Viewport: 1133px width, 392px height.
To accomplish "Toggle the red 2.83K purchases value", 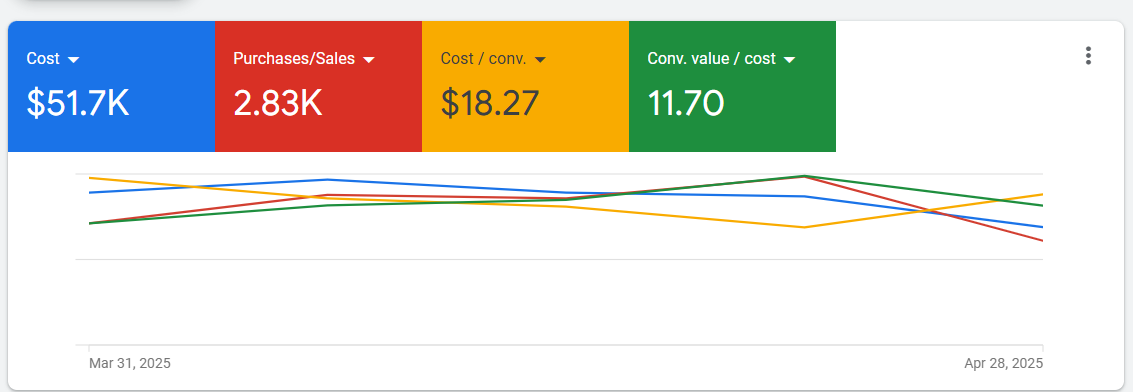I will click(x=277, y=103).
